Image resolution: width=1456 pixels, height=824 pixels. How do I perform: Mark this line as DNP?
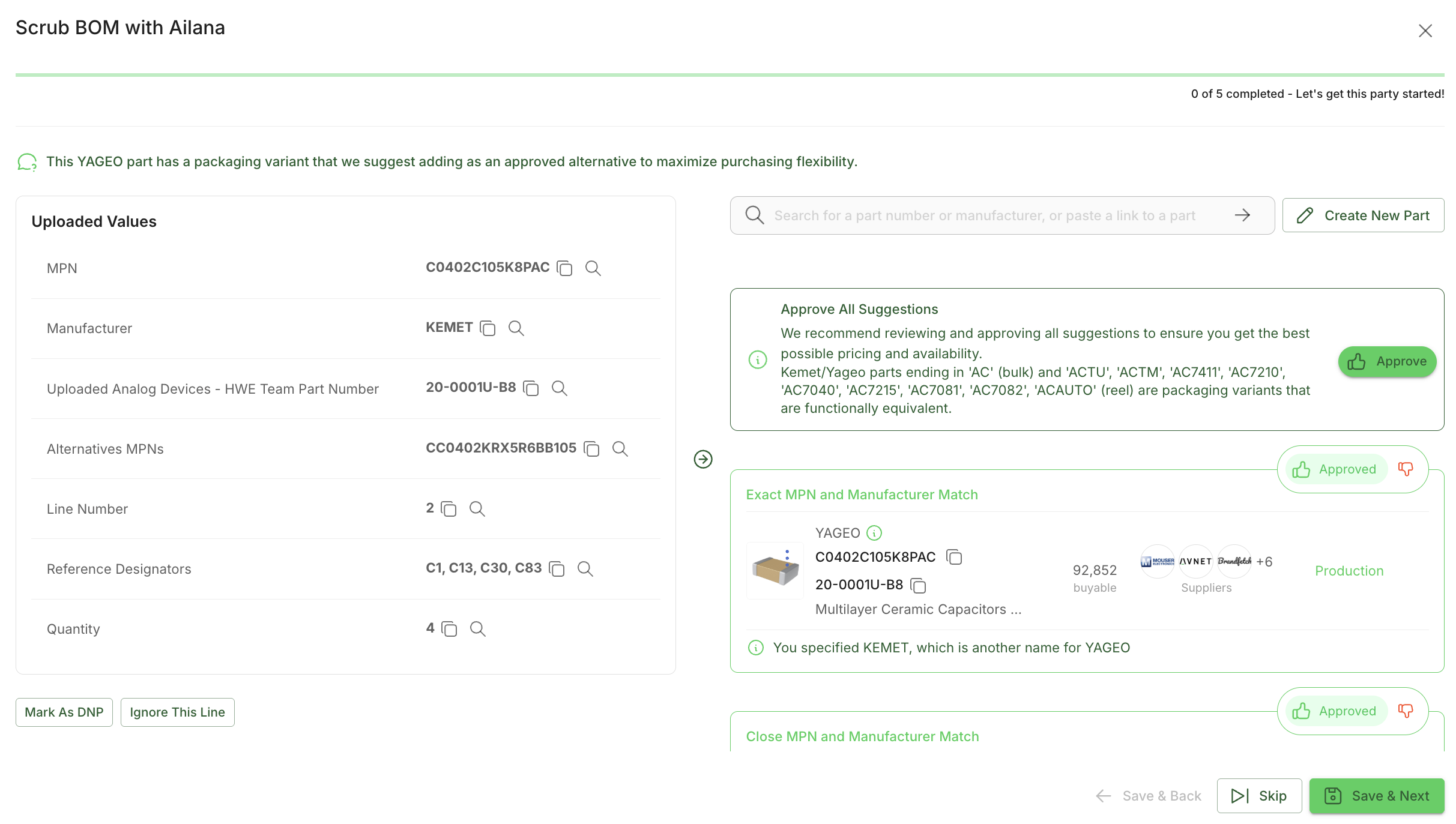[64, 712]
